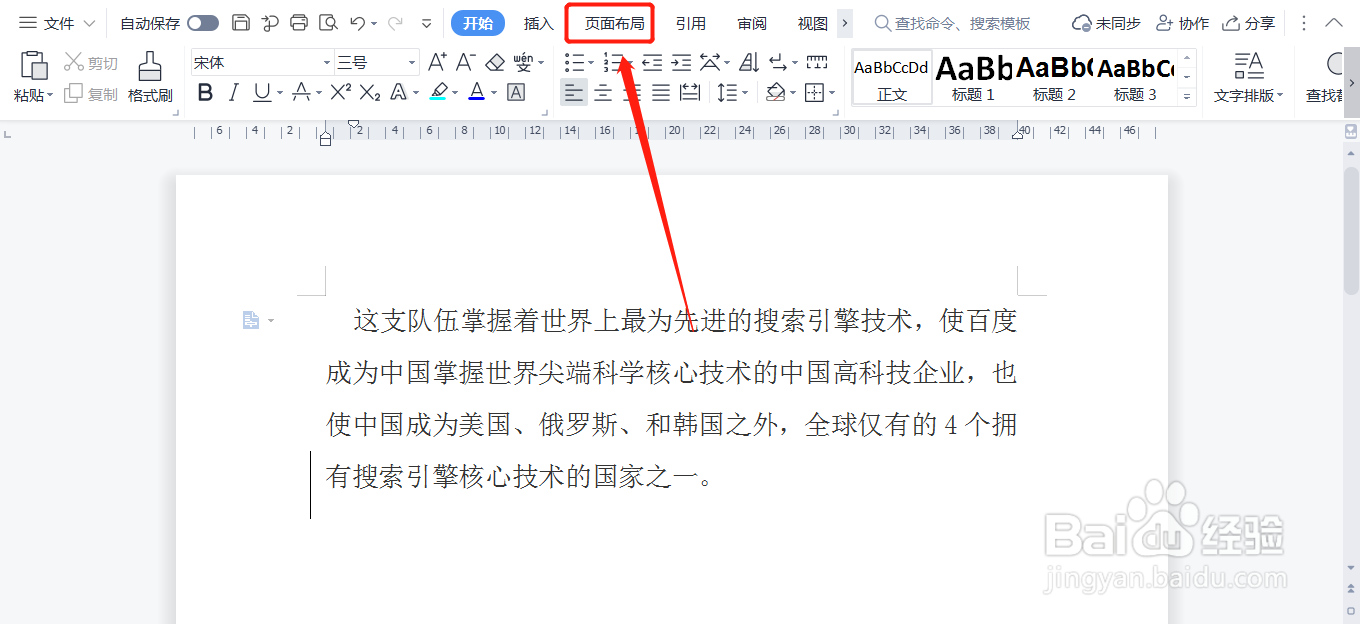Click the Line Spacing icon
Image resolution: width=1360 pixels, height=624 pixels.
[725, 93]
